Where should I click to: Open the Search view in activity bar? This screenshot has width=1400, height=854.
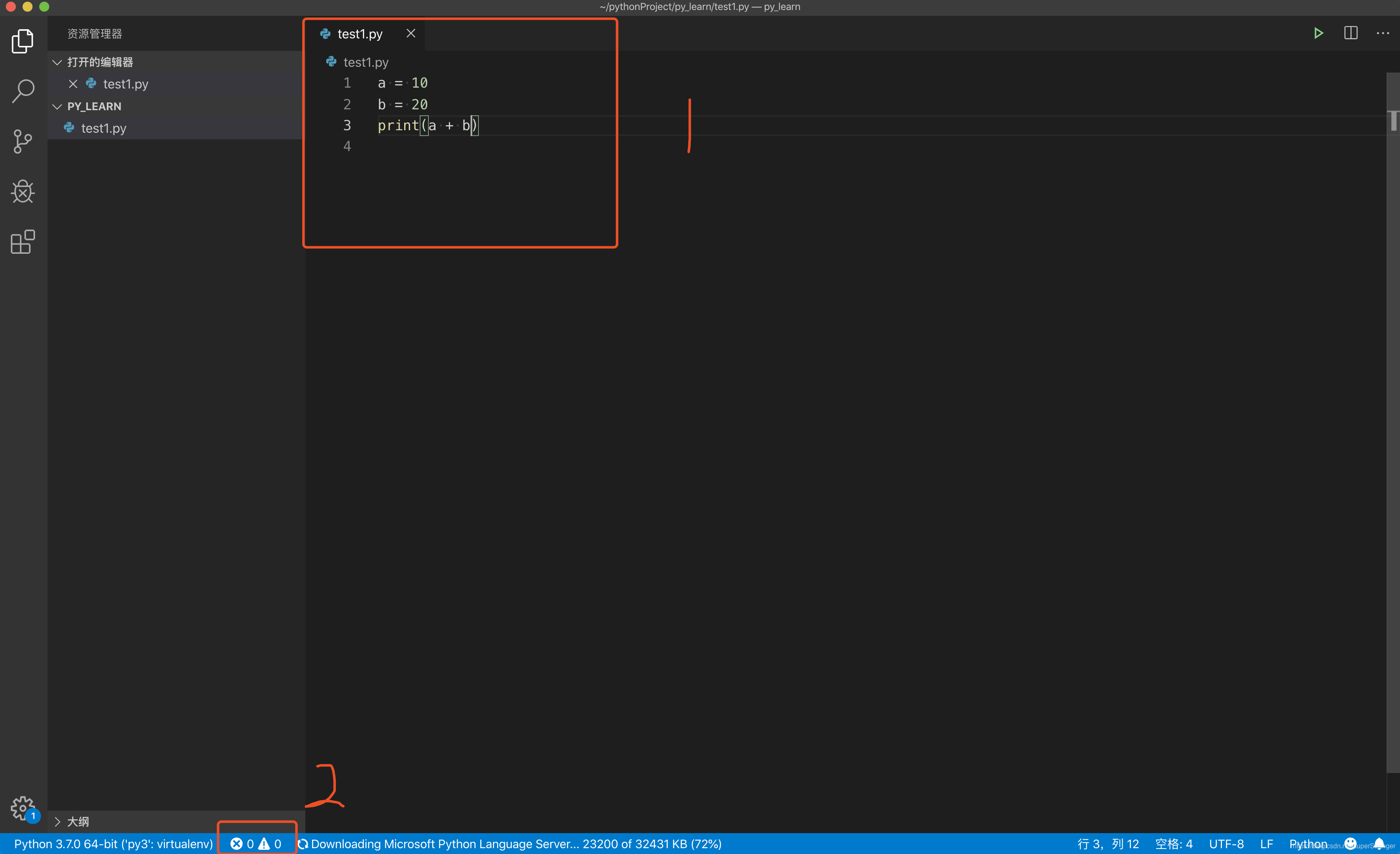click(23, 91)
